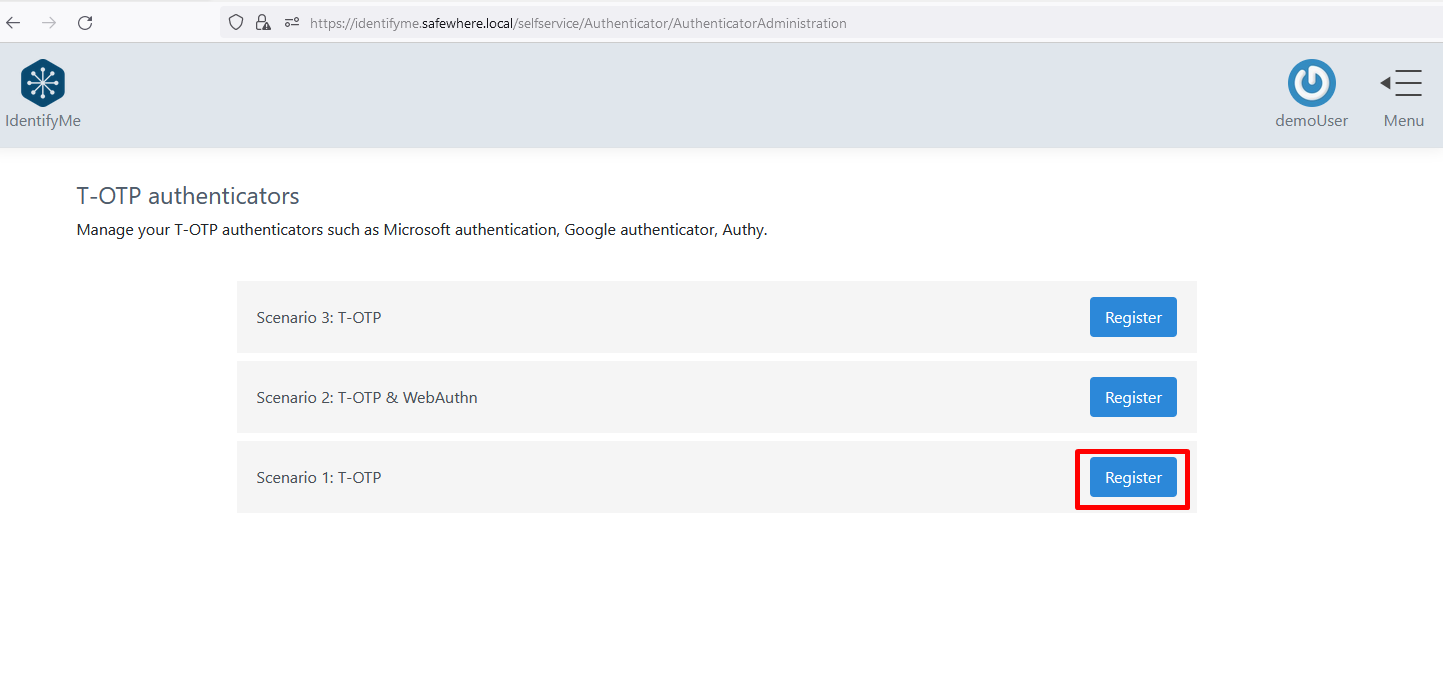Click the Menu text label

tap(1403, 121)
